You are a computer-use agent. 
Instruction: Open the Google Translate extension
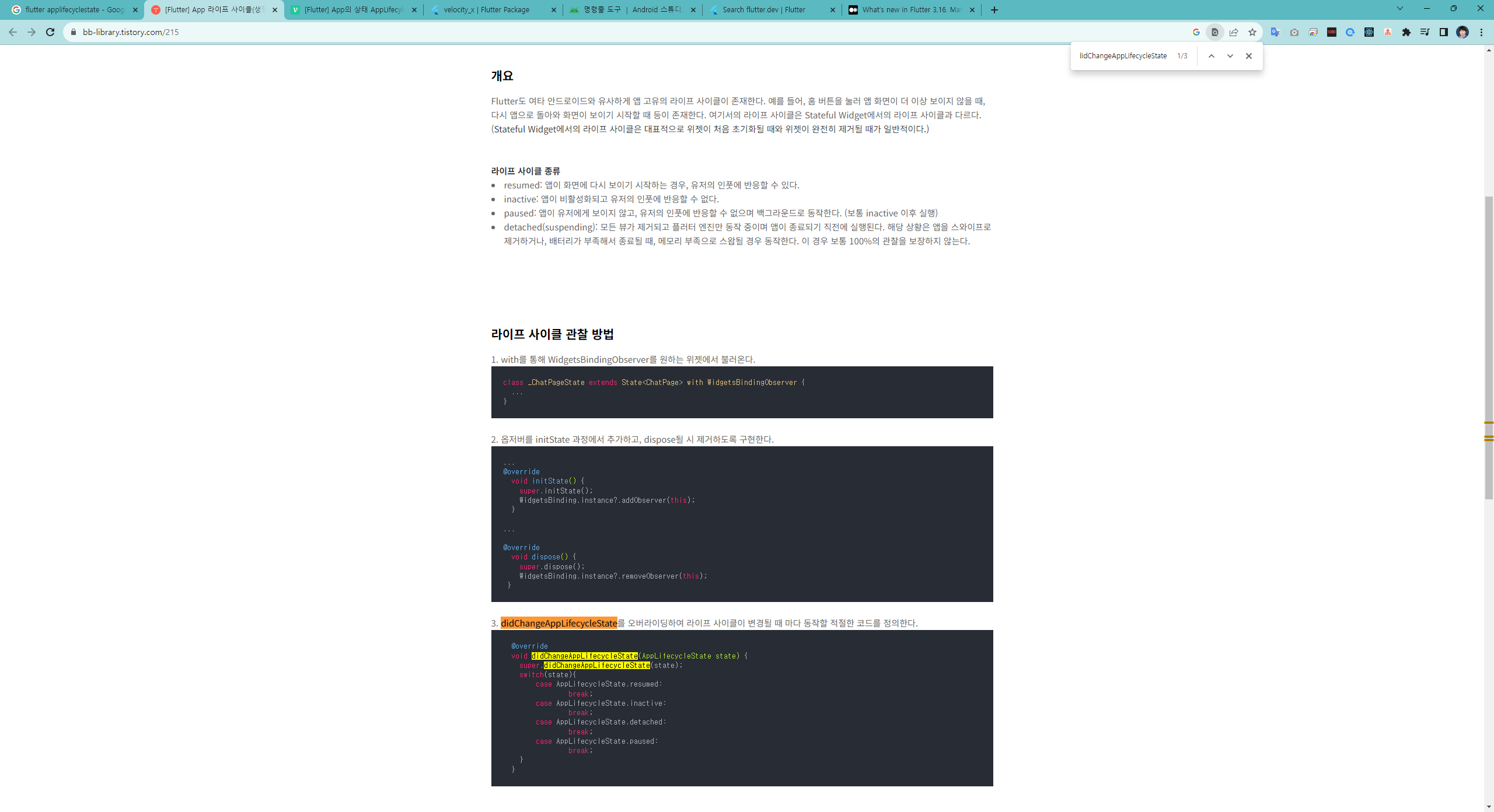pyautogui.click(x=1275, y=32)
